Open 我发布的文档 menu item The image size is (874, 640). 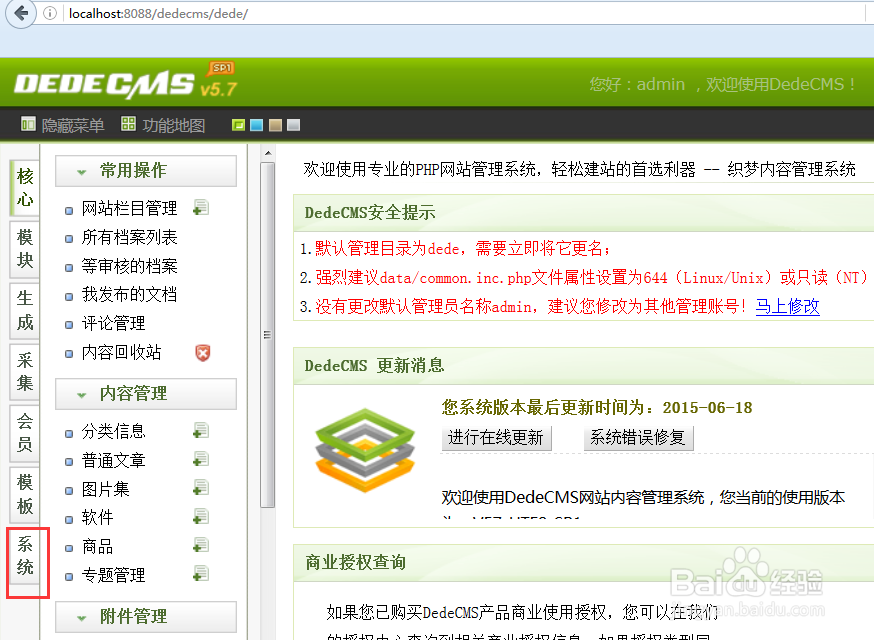[129, 294]
